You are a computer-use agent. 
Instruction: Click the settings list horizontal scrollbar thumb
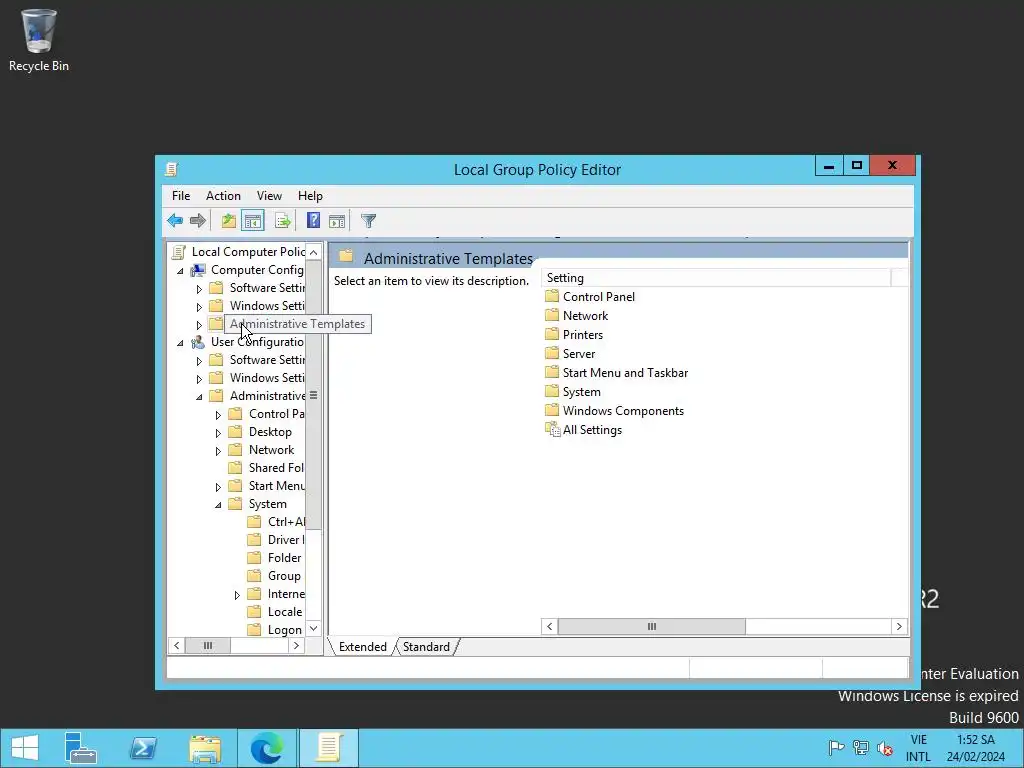[652, 626]
